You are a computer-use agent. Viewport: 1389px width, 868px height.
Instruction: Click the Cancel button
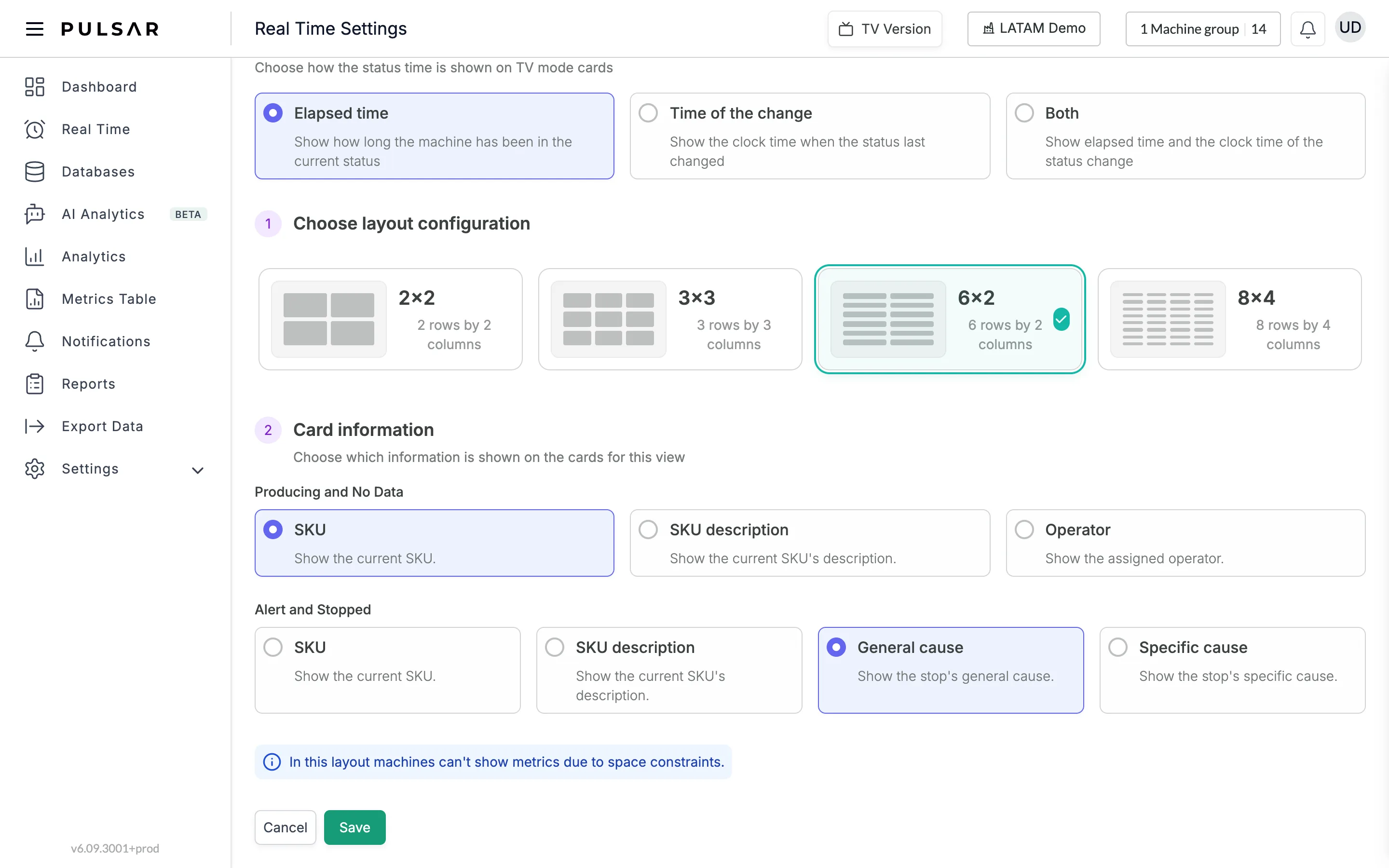(285, 827)
